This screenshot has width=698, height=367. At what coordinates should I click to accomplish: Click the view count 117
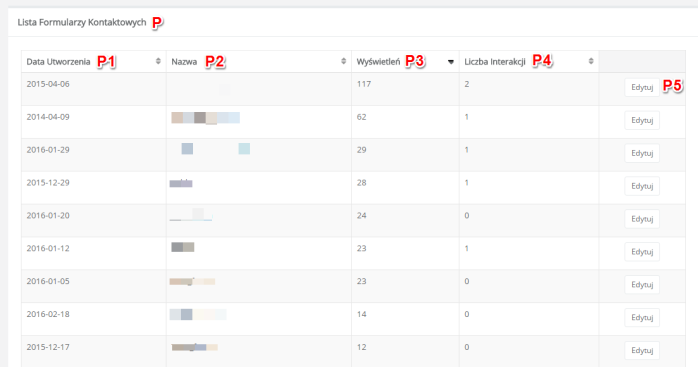[364, 84]
